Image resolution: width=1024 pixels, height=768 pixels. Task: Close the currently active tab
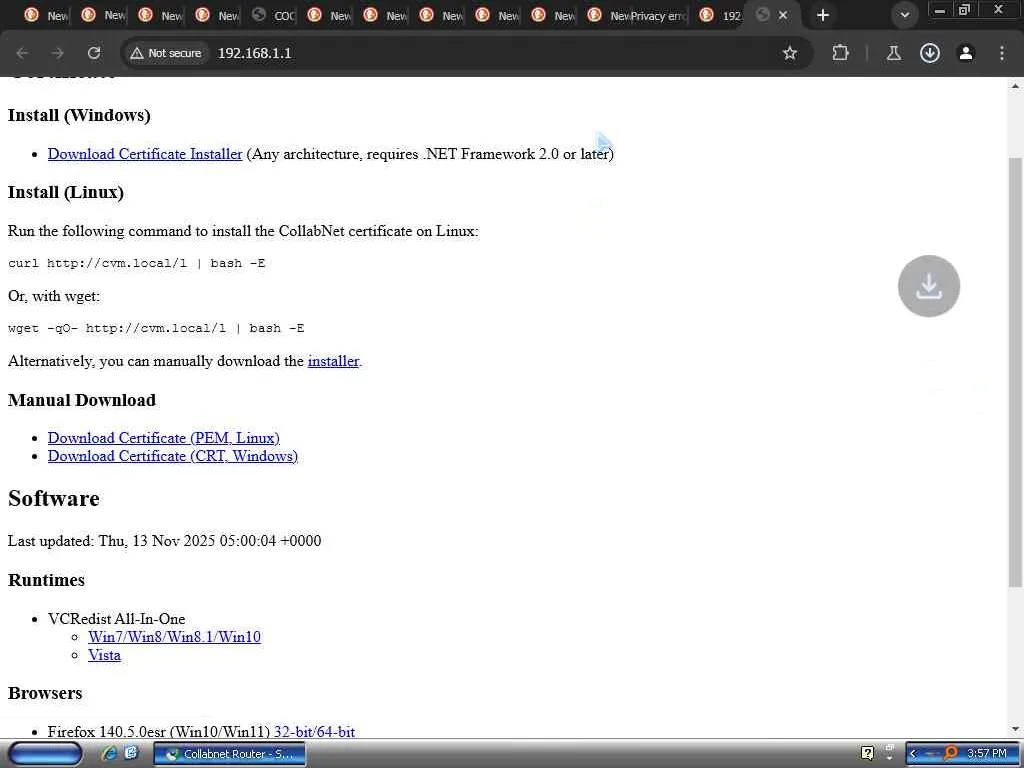point(783,15)
